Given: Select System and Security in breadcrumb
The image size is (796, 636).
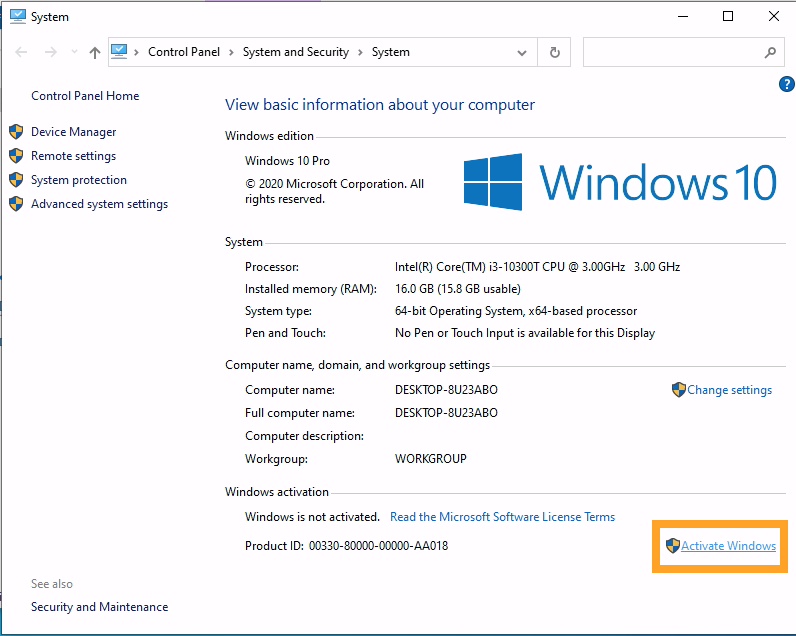Looking at the screenshot, I should [x=295, y=52].
